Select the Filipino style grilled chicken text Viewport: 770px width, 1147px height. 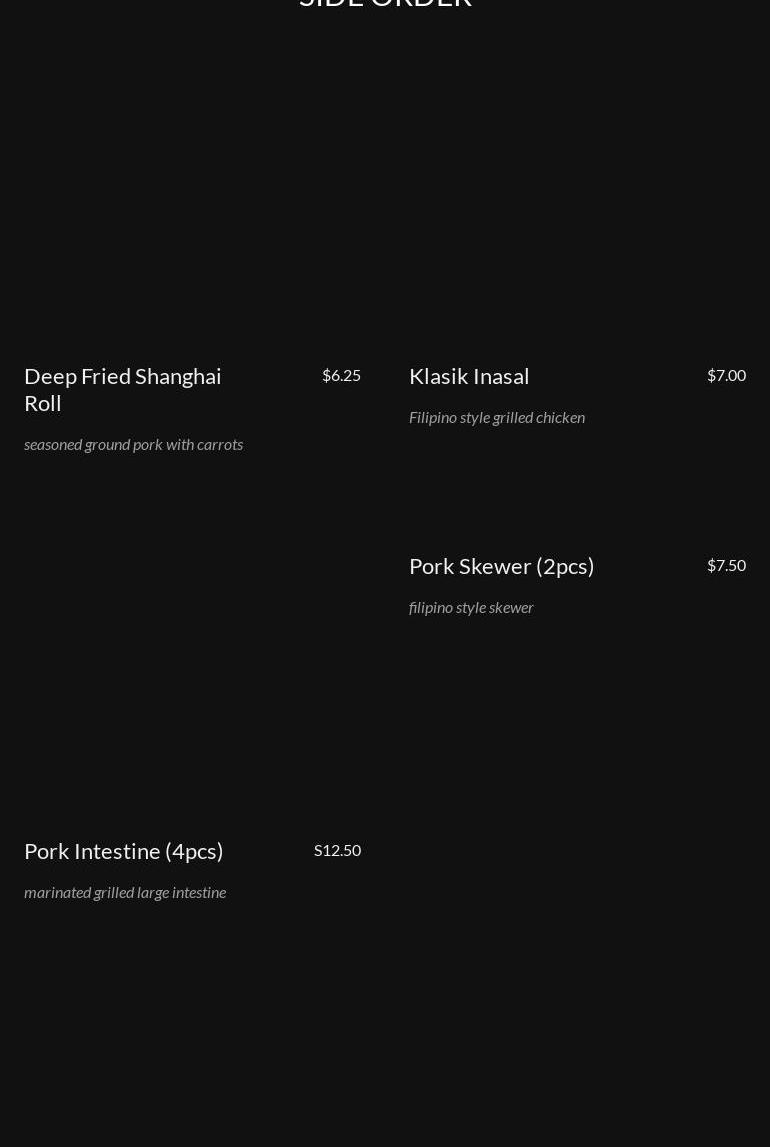point(497,418)
